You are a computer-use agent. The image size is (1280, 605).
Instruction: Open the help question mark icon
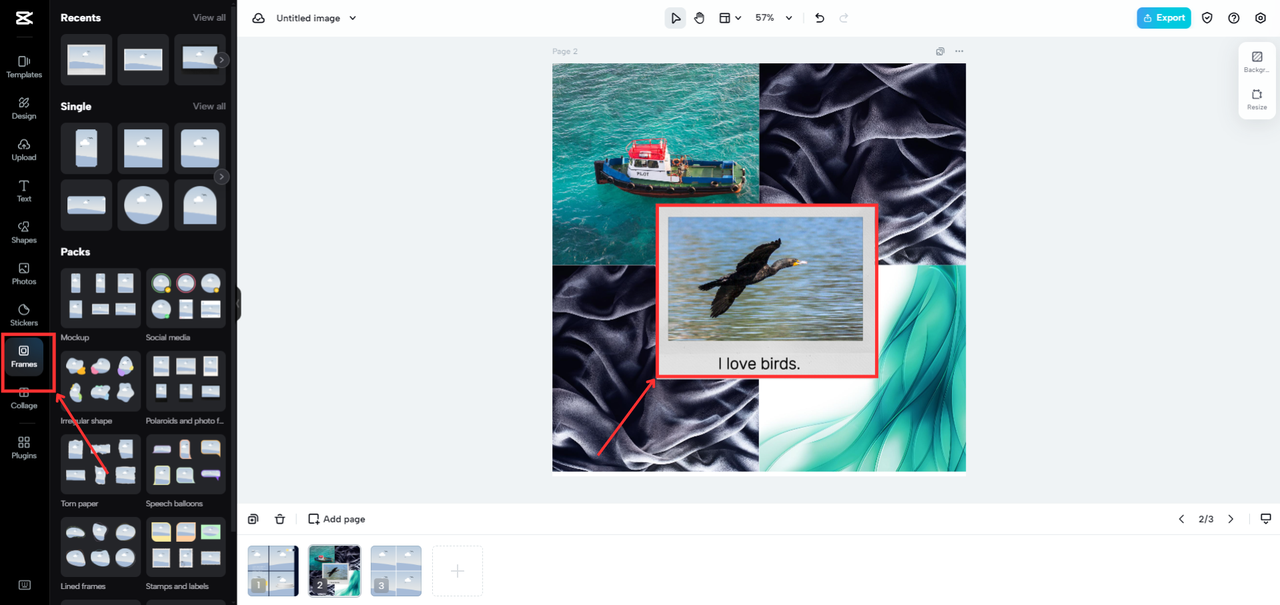(x=1234, y=18)
